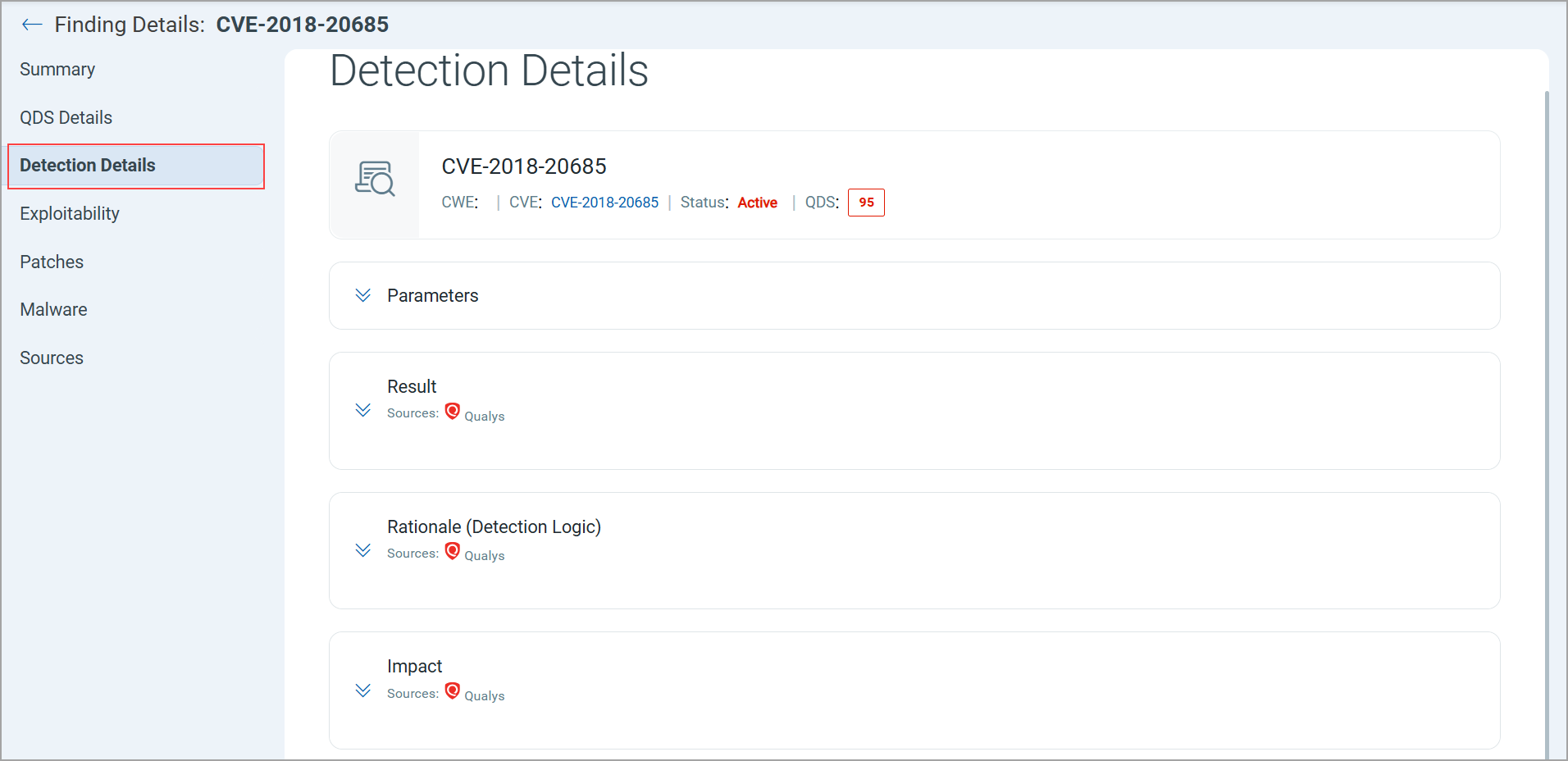Select the Detection Details tab
The image size is (1568, 761).
point(136,166)
